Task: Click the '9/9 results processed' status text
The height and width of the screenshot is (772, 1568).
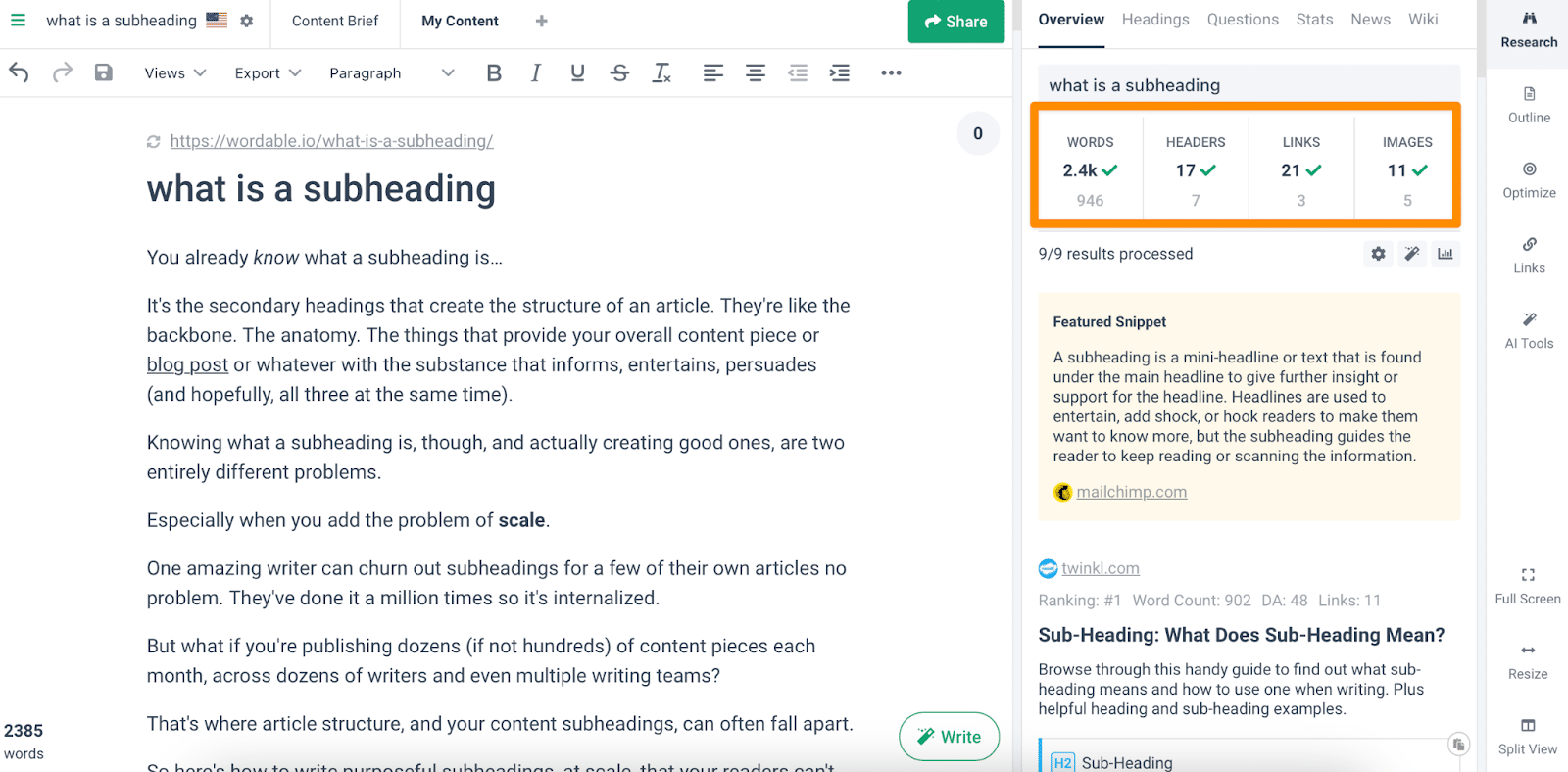Action: pos(1115,254)
